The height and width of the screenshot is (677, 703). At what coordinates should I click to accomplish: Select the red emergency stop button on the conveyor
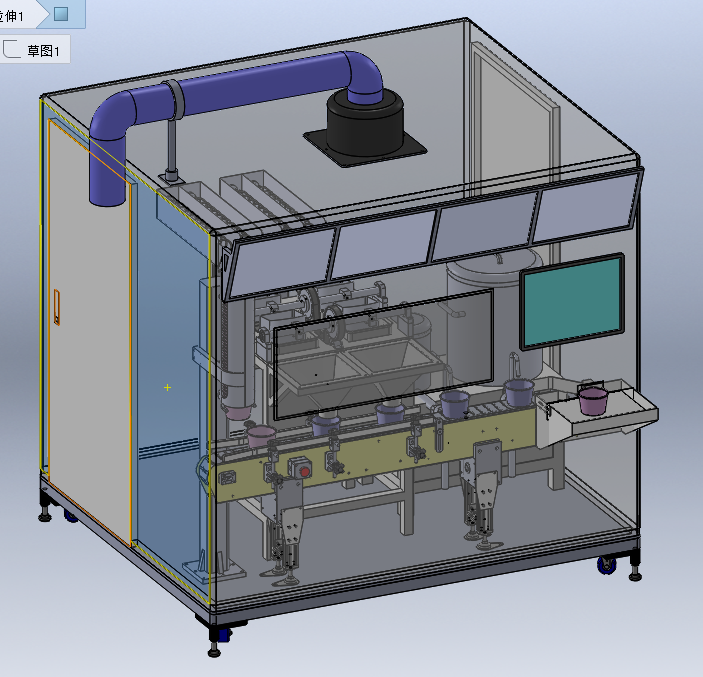[x=305, y=471]
